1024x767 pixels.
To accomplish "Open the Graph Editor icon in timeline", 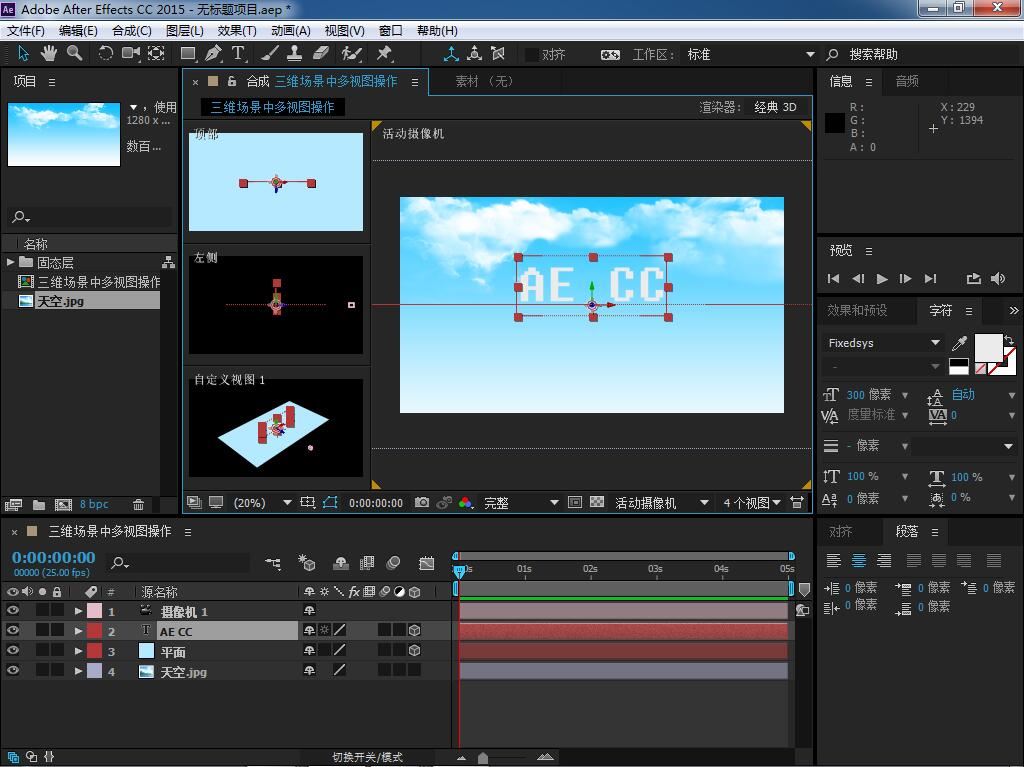I will coord(426,563).
